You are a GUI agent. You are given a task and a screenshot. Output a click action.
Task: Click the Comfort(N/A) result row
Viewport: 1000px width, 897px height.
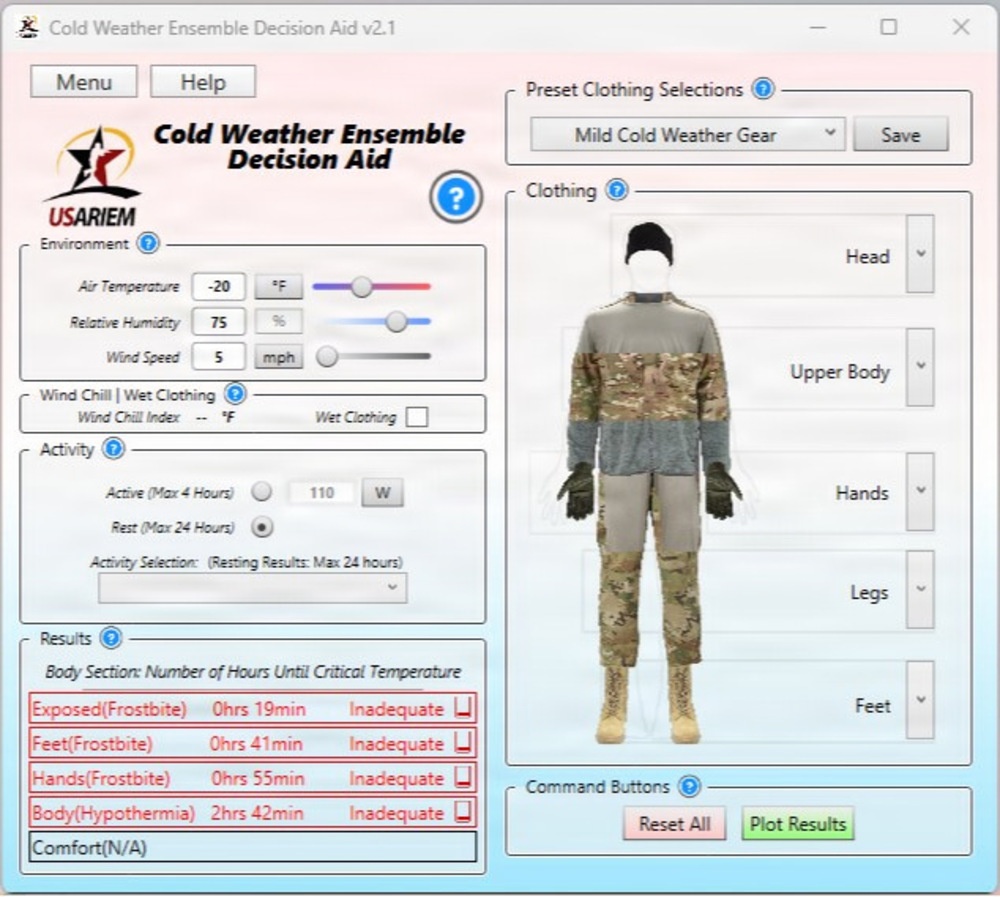click(253, 847)
